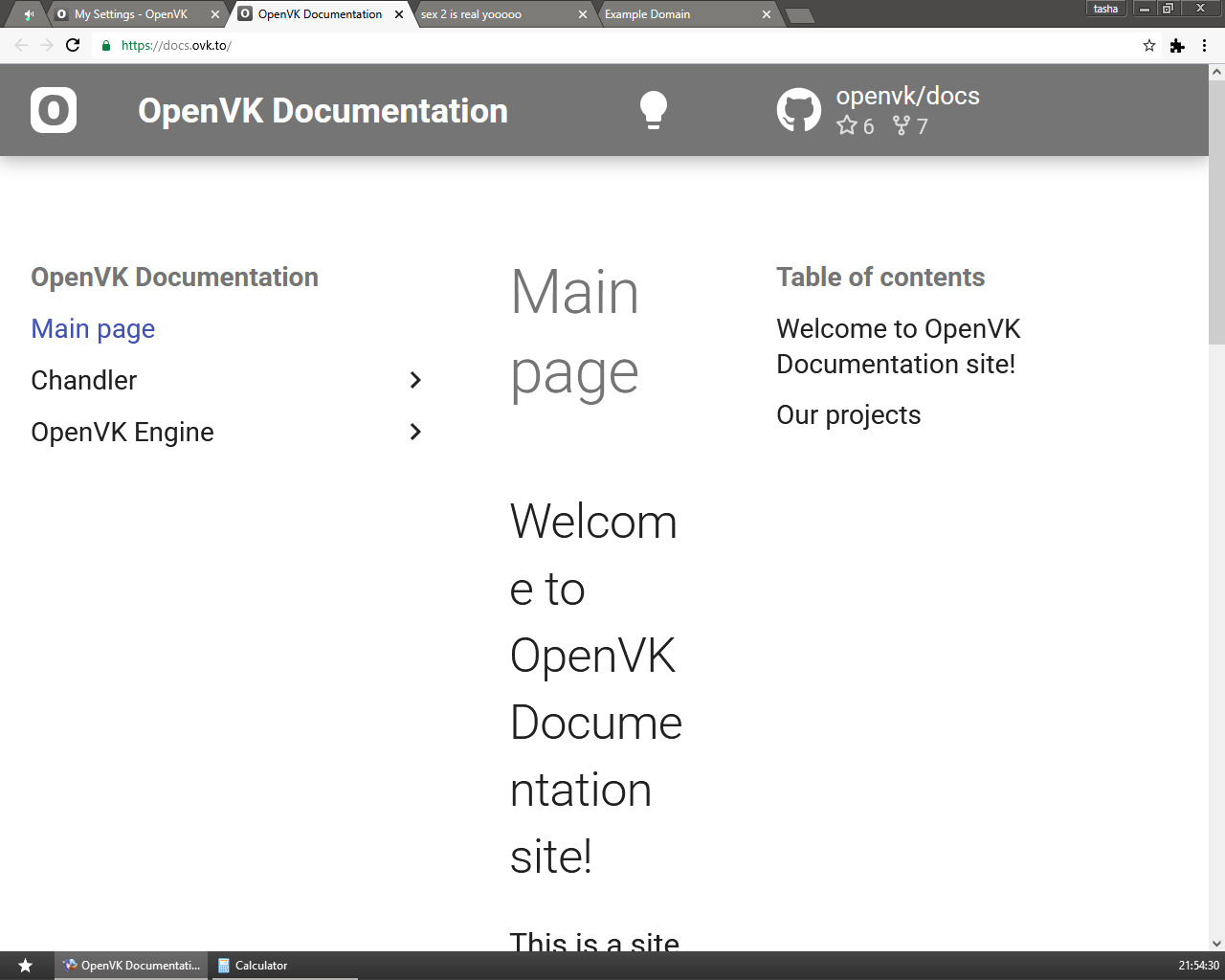Open the Main page sidebar link
Screen dimensions: 1225x980
(x=93, y=328)
